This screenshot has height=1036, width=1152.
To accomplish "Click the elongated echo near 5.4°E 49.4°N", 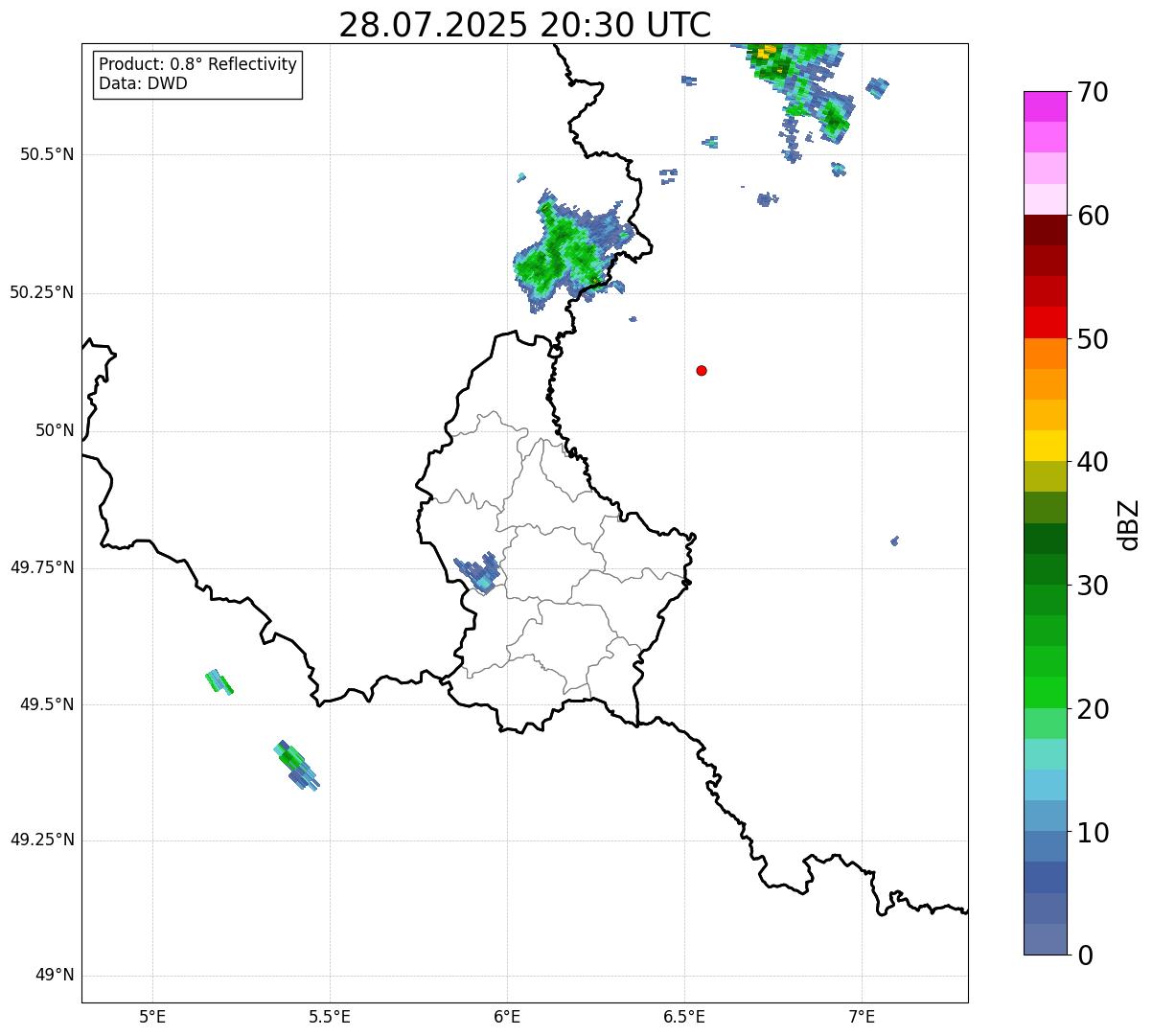I will [296, 765].
